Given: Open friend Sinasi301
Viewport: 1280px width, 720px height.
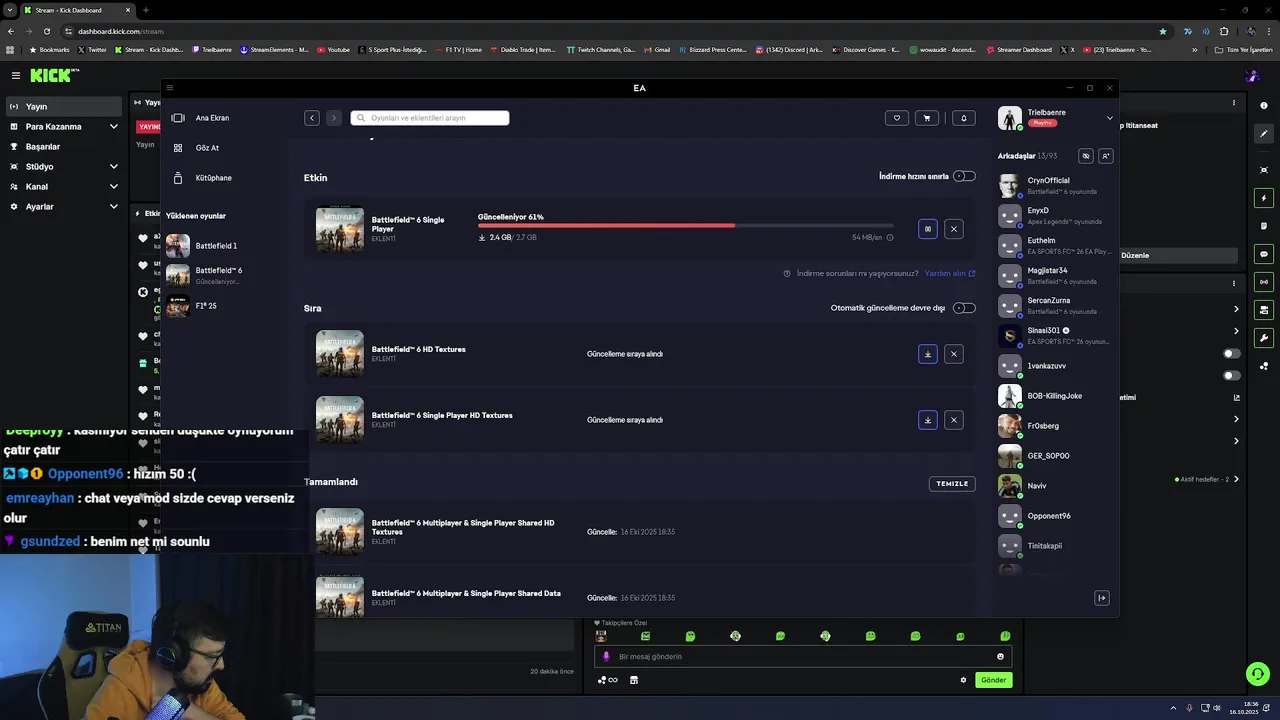Looking at the screenshot, I should click(x=1055, y=335).
